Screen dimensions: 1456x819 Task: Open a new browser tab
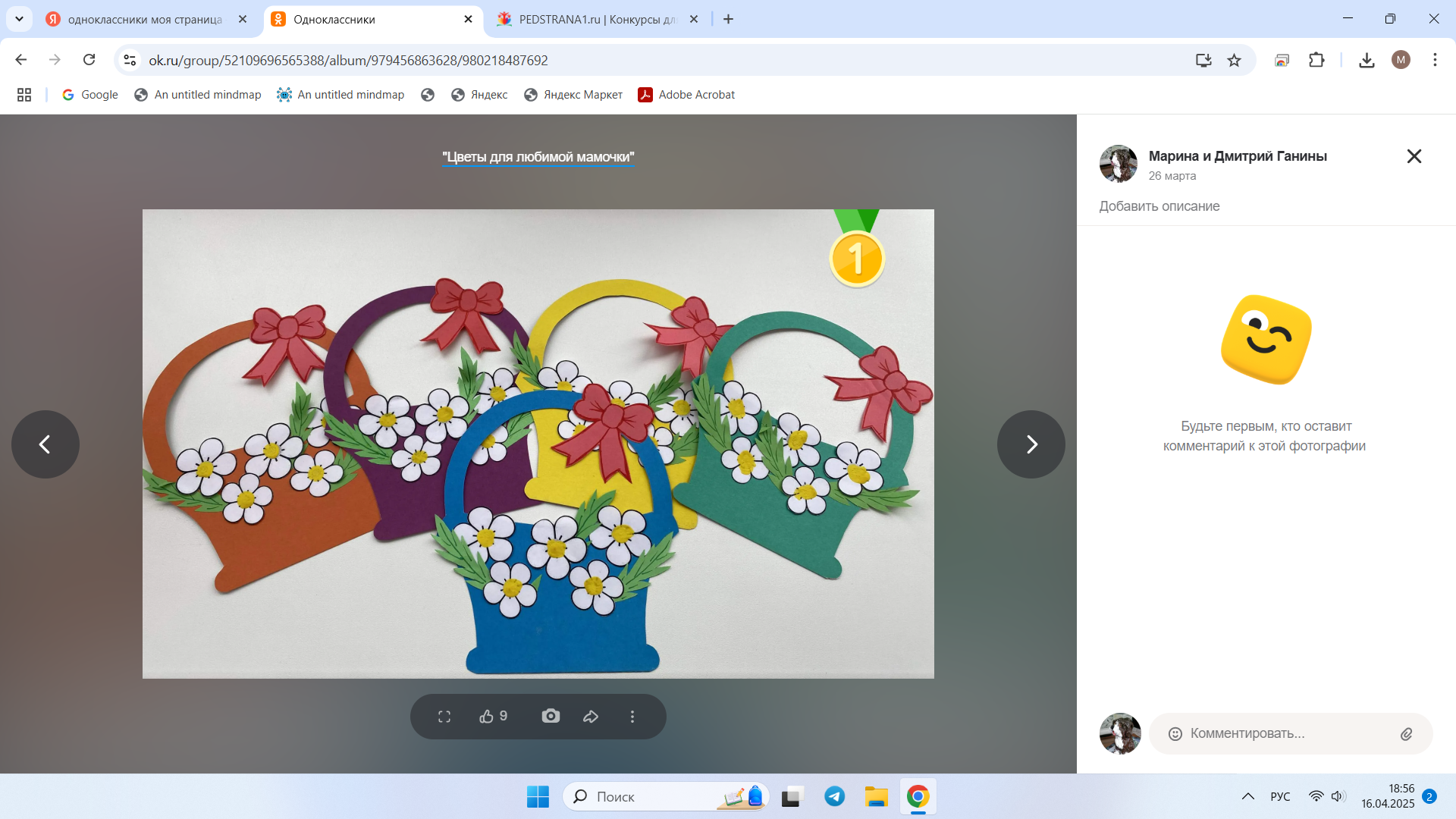[x=729, y=19]
